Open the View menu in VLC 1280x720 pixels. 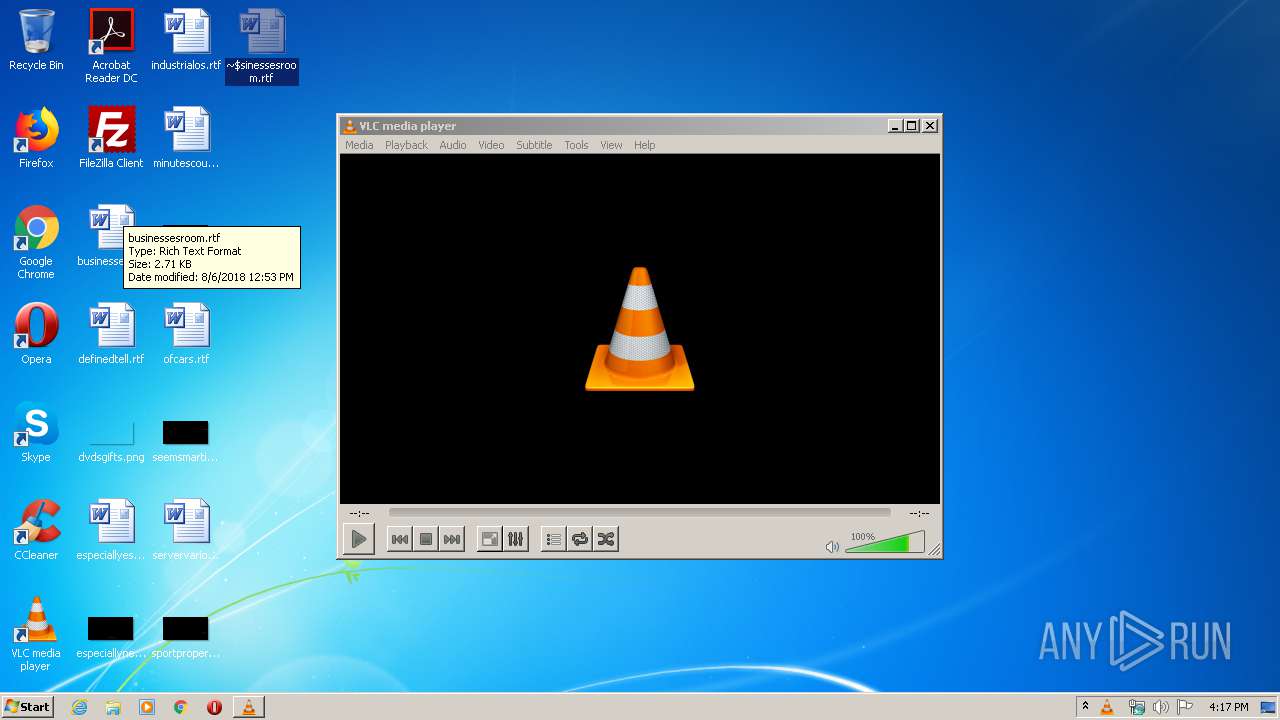611,145
